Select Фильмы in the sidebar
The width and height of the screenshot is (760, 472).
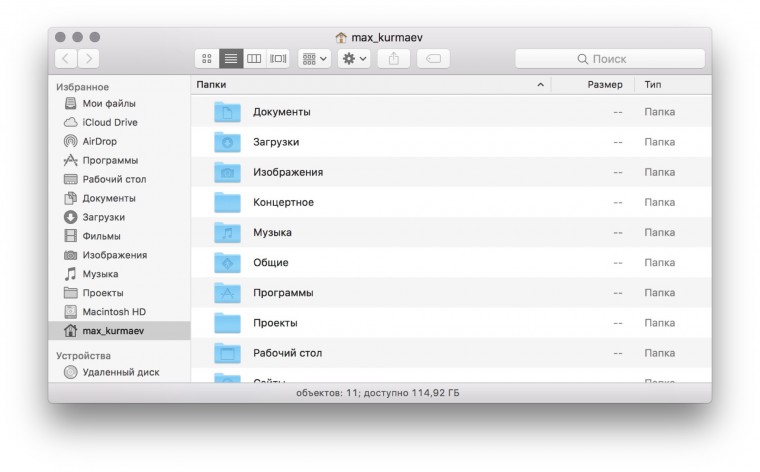pos(101,236)
